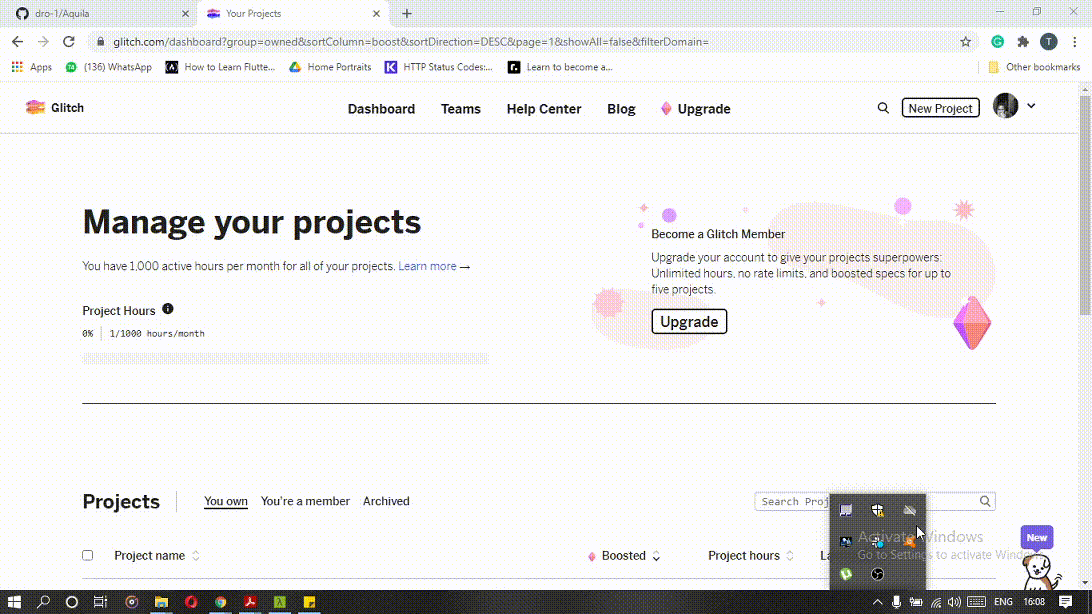Click the Glitch dog help mascot
Image resolution: width=1092 pixels, height=614 pixels.
click(1040, 572)
